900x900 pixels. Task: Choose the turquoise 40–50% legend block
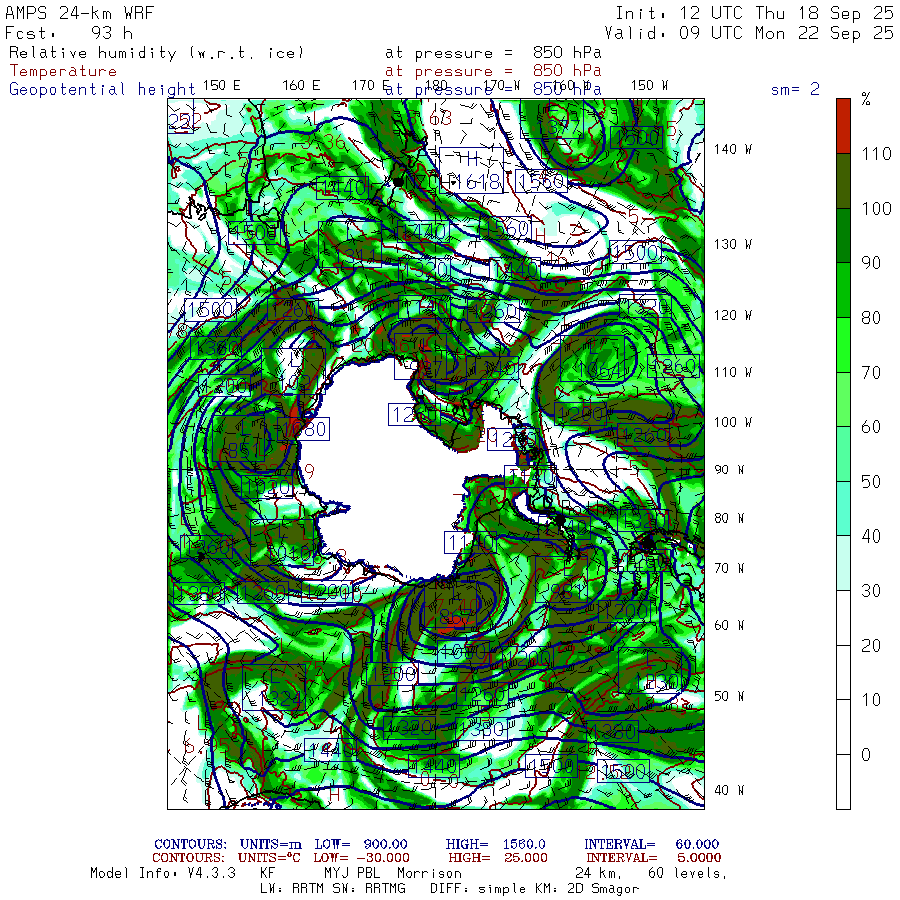843,509
